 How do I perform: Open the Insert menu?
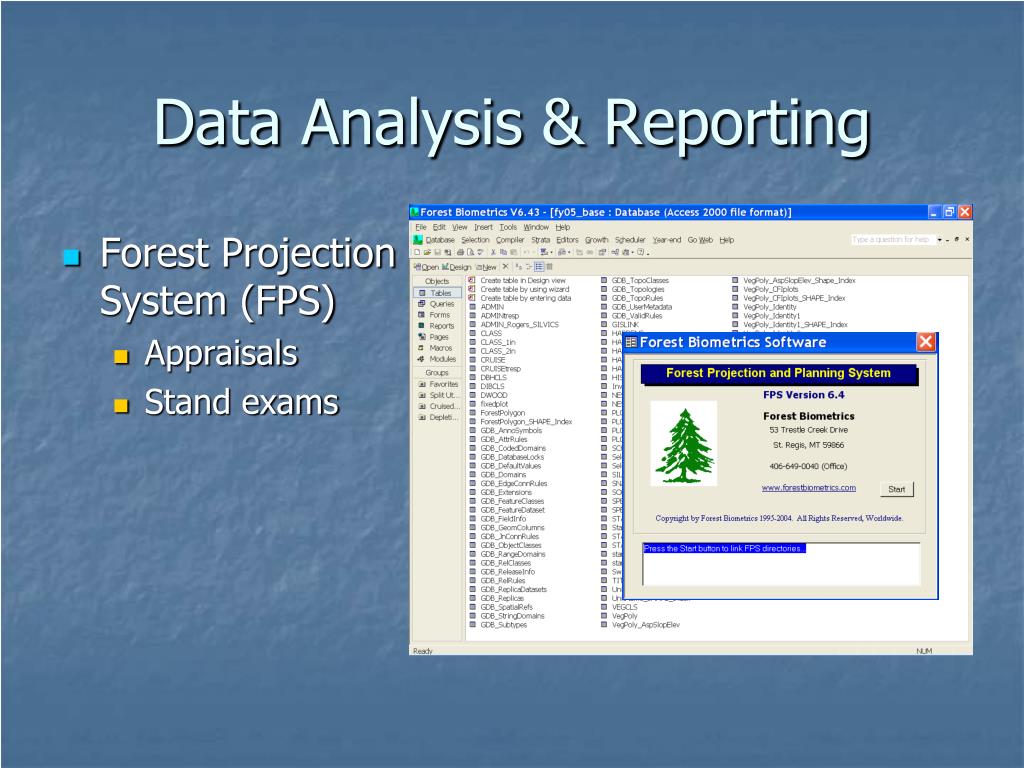483,227
